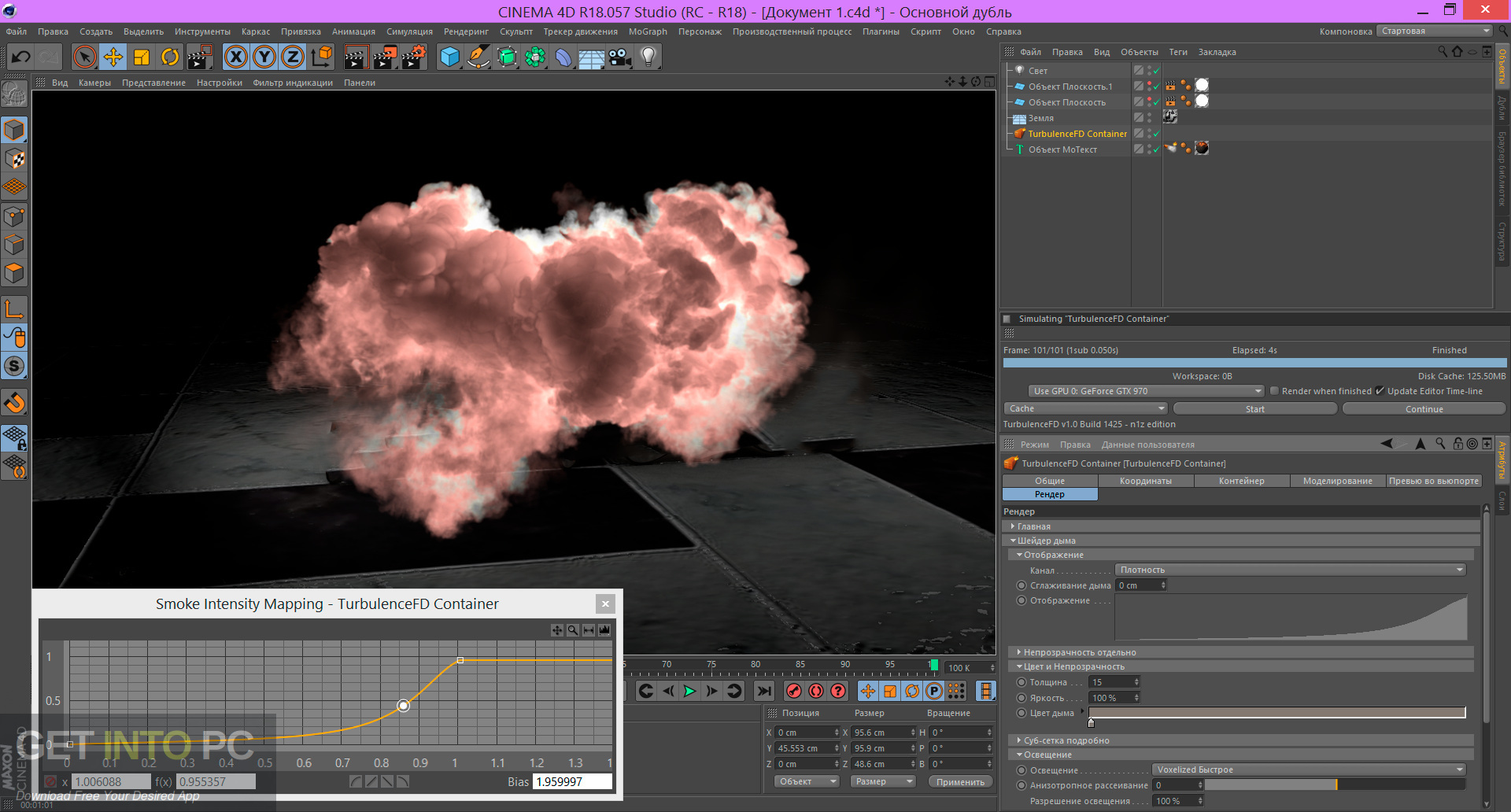Toggle TurbulenceFD Container enabled checkmark
Image resolution: width=1511 pixels, height=812 pixels.
click(x=1156, y=134)
